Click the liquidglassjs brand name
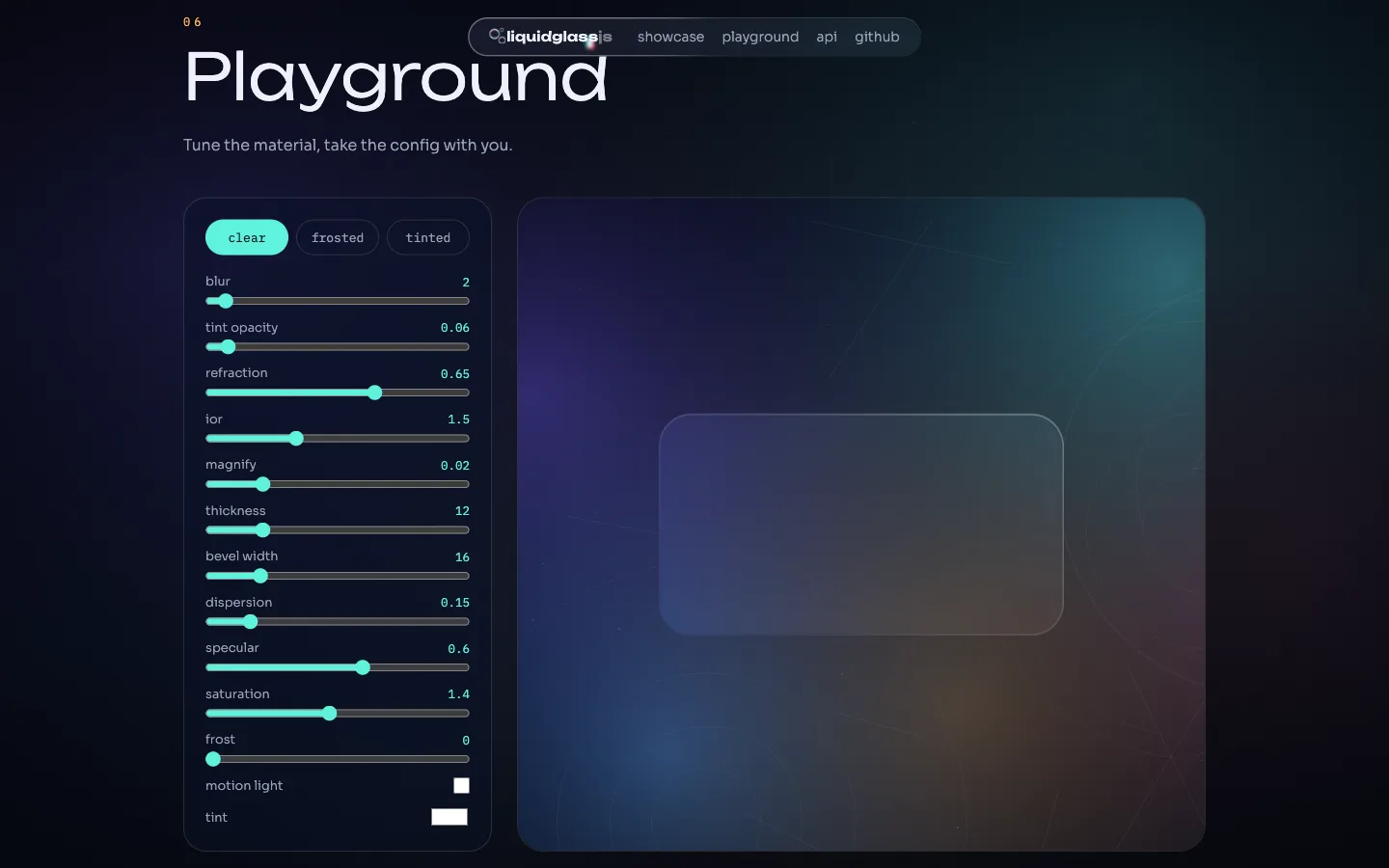This screenshot has width=1389, height=868. pyautogui.click(x=559, y=37)
